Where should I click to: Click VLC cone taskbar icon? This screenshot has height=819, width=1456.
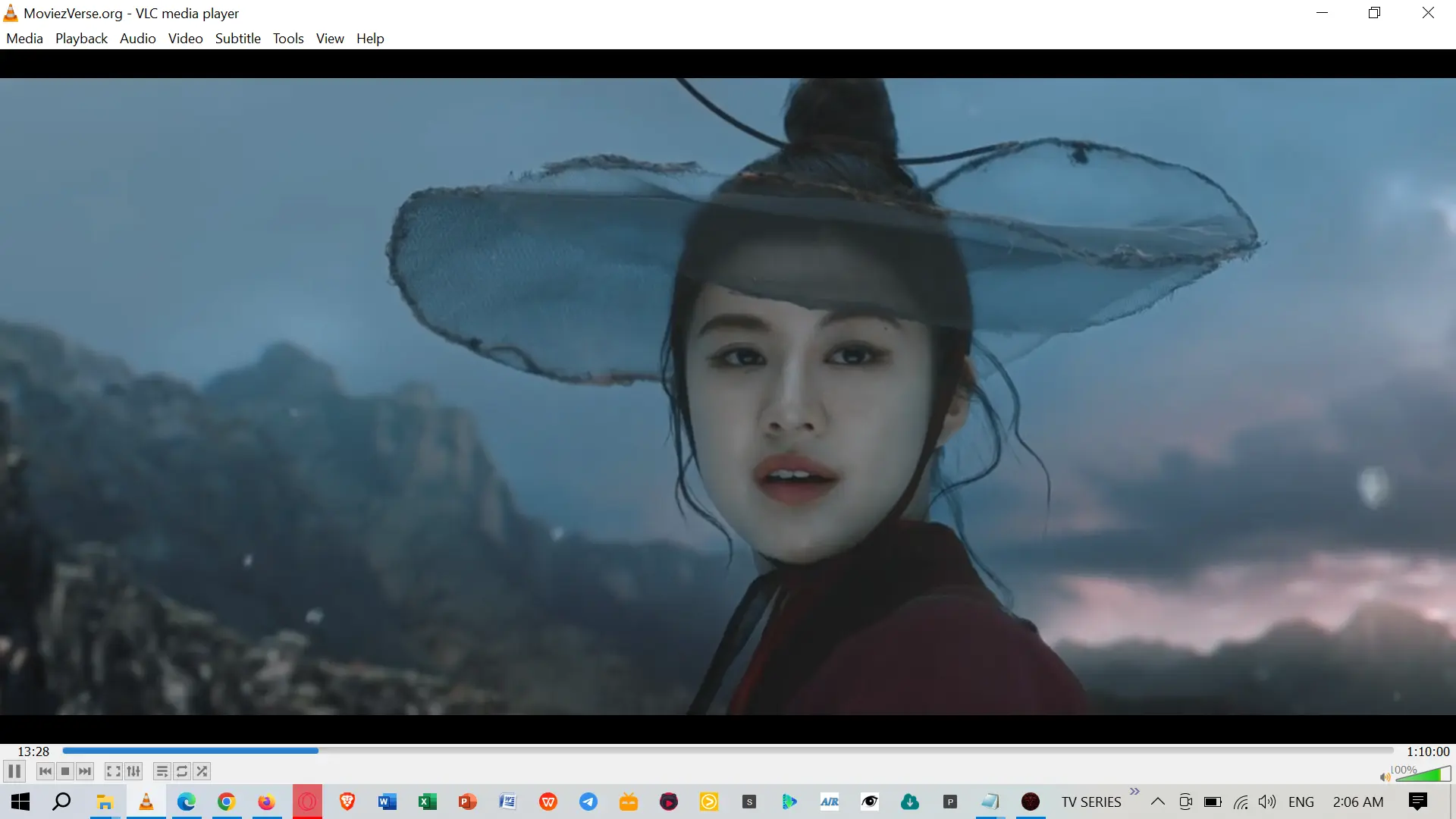[146, 802]
